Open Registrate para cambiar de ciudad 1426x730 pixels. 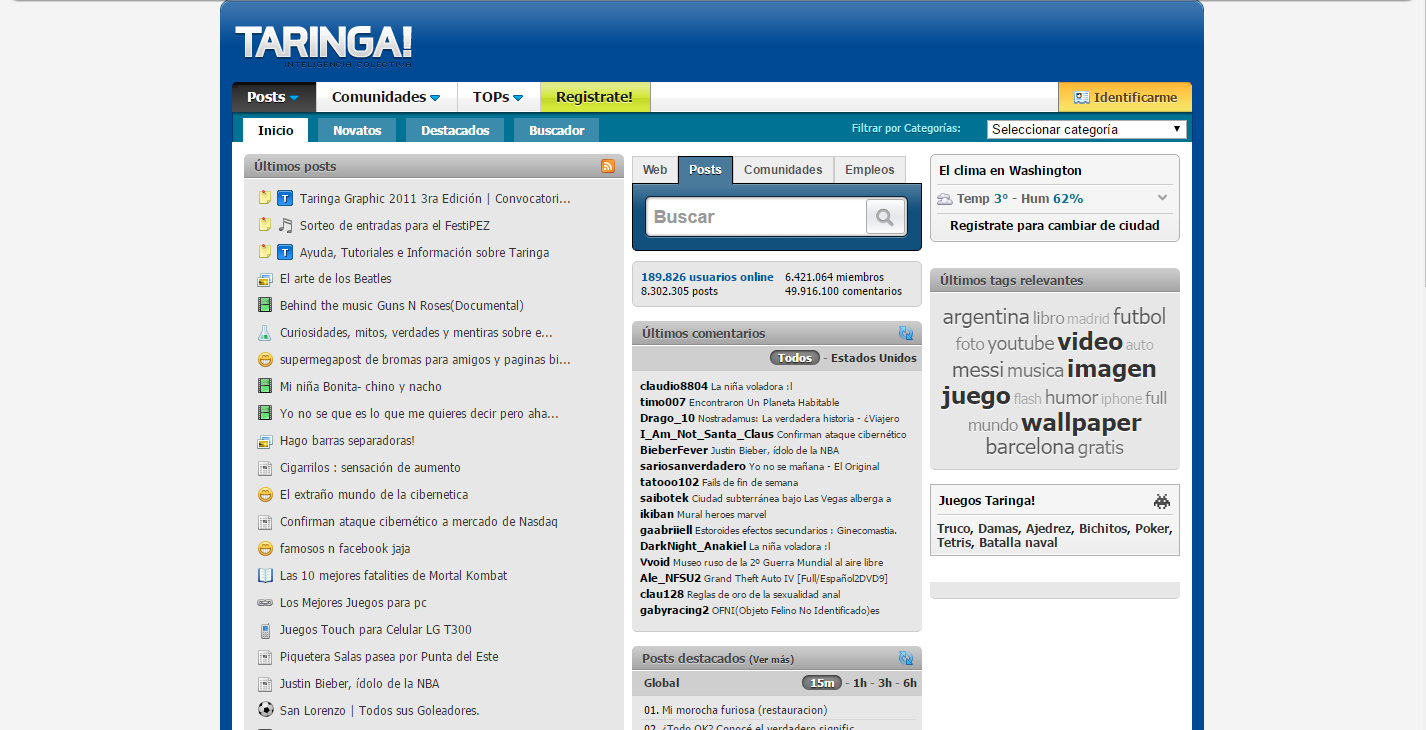[1055, 225]
